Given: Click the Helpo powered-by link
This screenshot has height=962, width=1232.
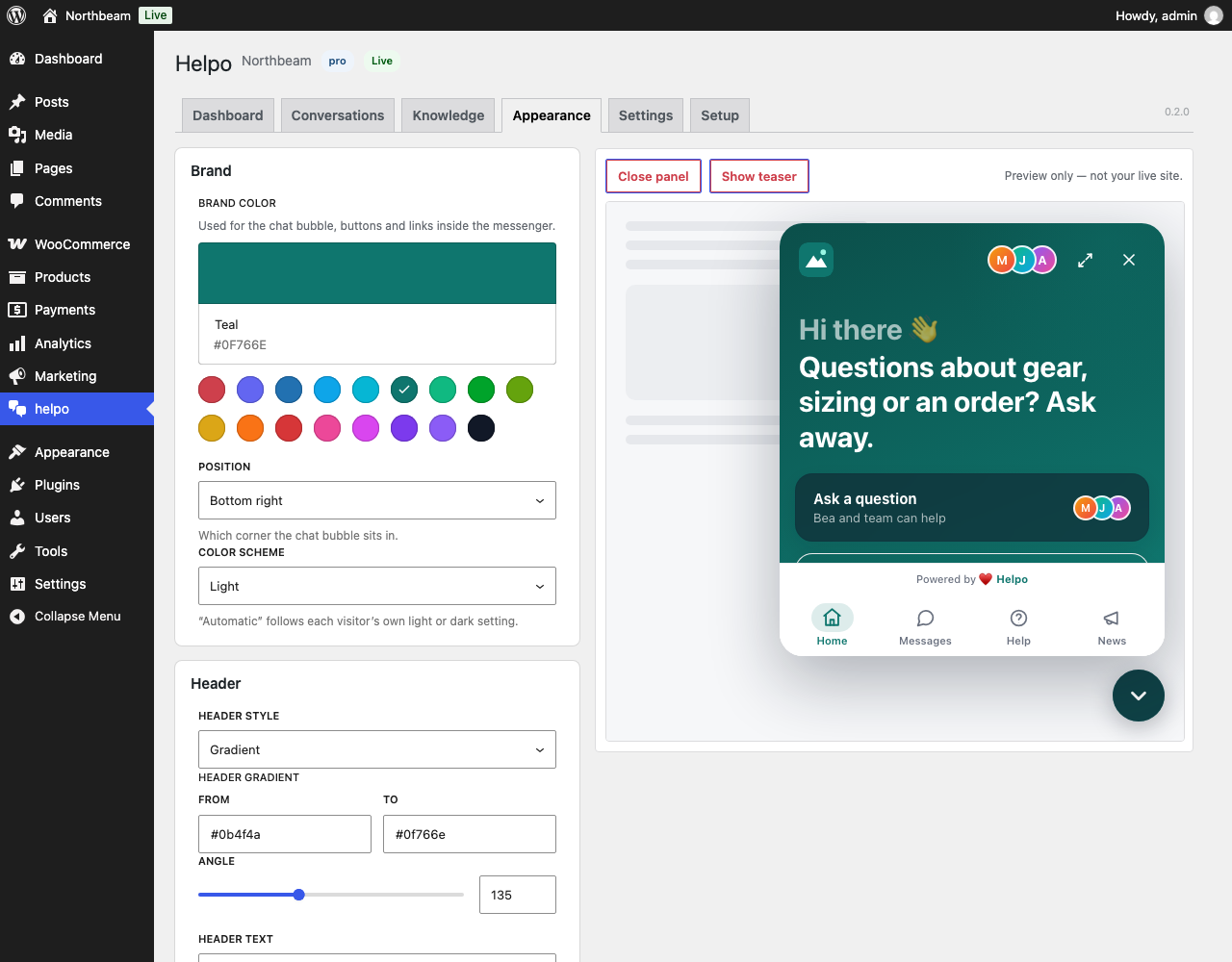Looking at the screenshot, I should (1012, 579).
